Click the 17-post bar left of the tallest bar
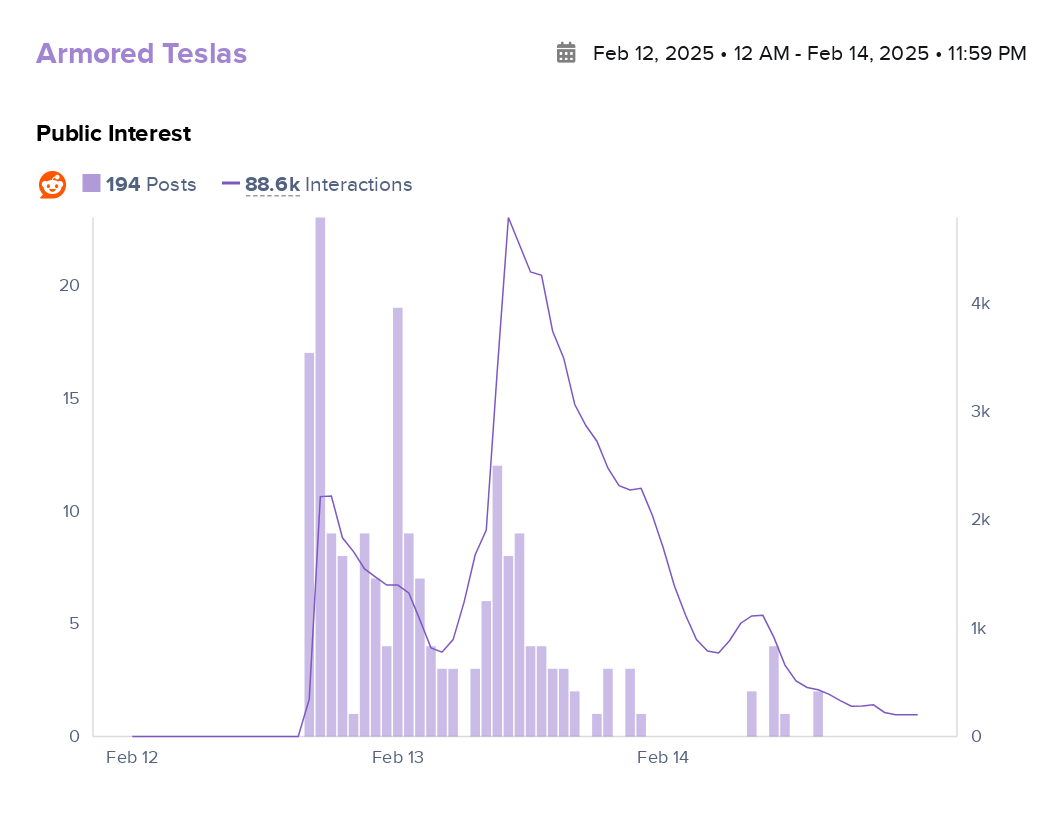Screen dimensions: 1050x833 [309, 544]
